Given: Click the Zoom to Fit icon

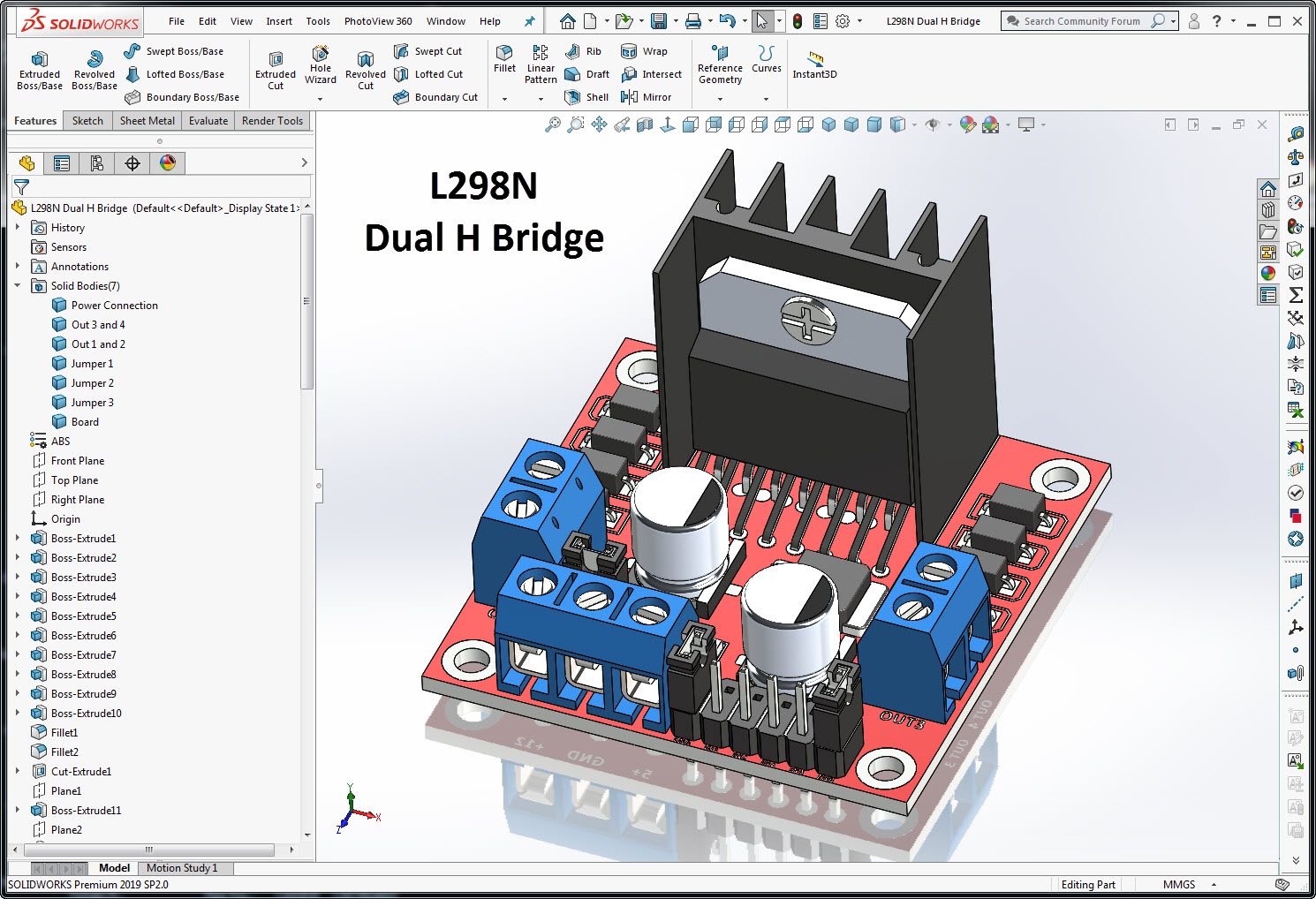Looking at the screenshot, I should tap(553, 125).
